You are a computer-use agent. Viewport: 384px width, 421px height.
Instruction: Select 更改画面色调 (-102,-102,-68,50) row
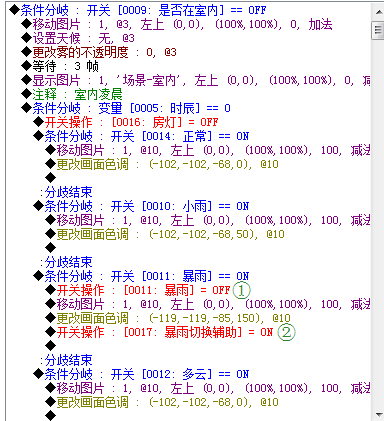[165, 234]
